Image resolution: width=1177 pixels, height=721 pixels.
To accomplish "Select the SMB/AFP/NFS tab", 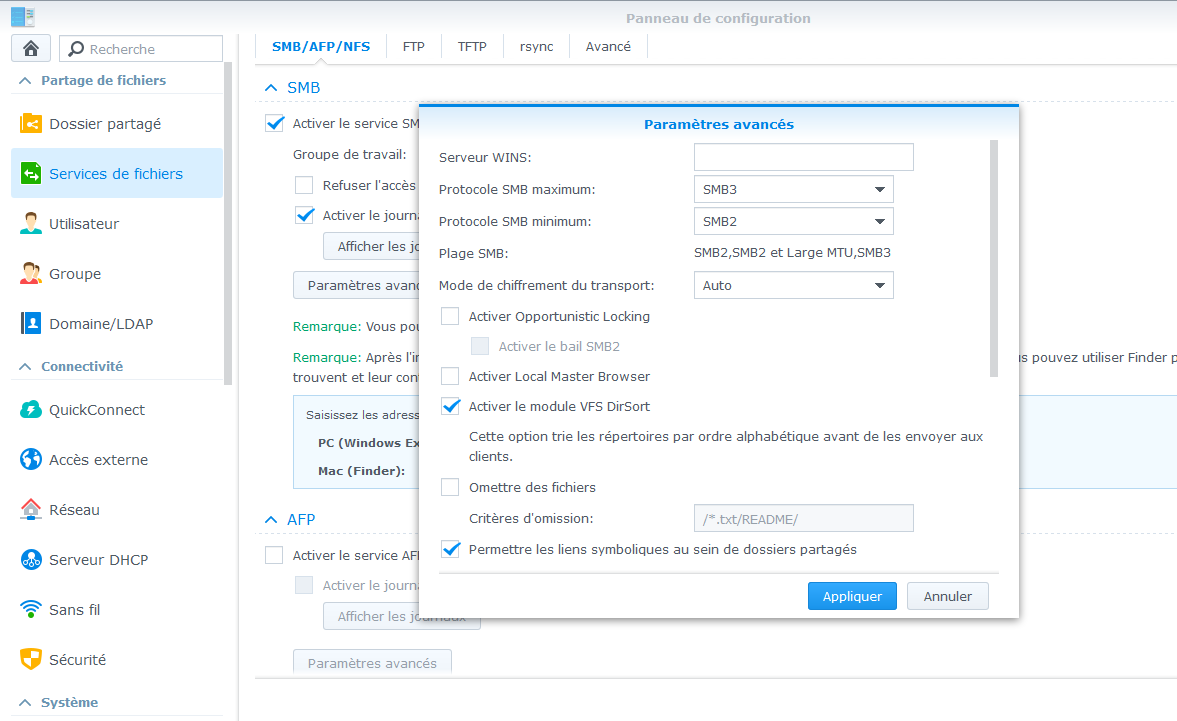I will (x=321, y=47).
